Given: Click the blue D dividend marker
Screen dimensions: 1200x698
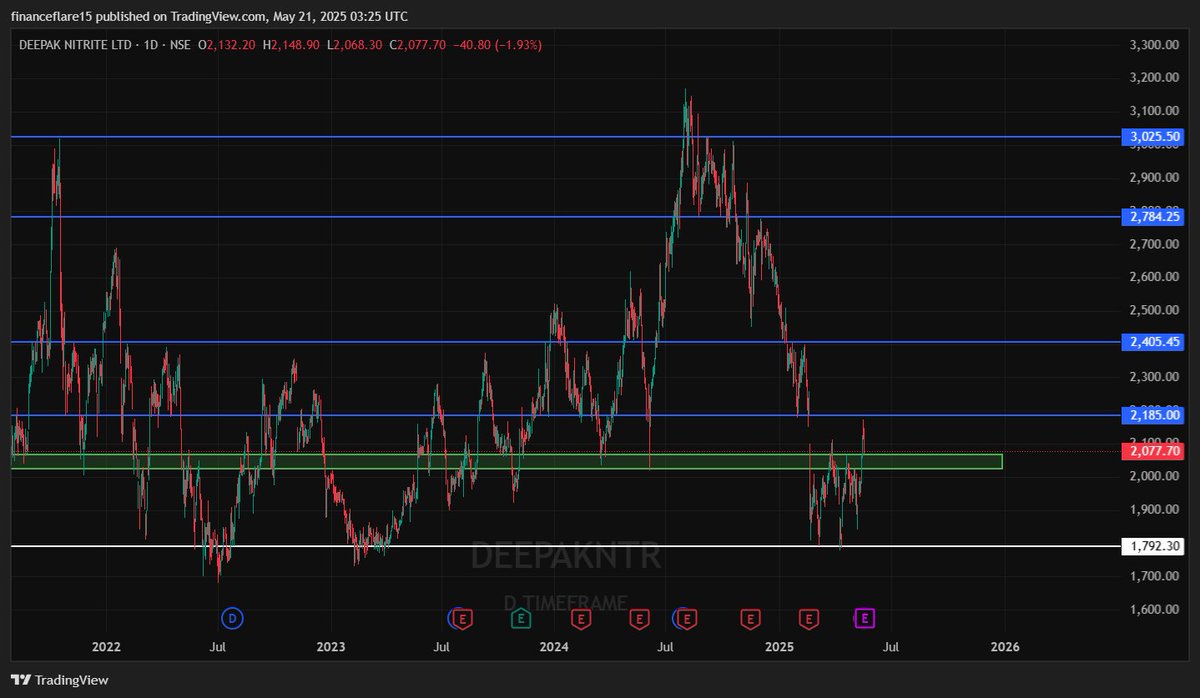Looking at the screenshot, I should click(x=233, y=618).
